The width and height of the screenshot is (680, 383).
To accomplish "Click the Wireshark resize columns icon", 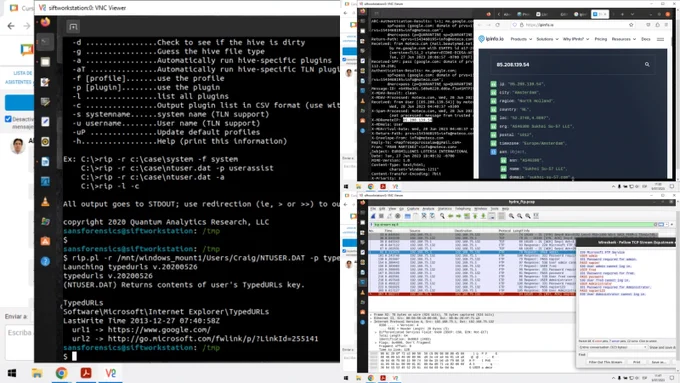I will coord(536,216).
